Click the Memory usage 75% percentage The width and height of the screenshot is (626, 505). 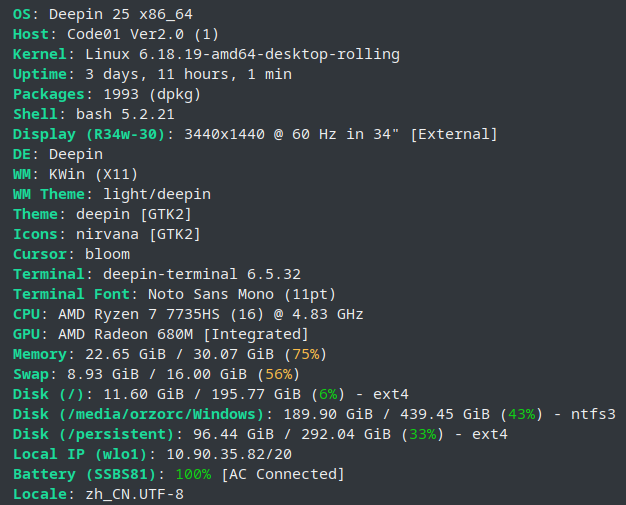coord(306,354)
